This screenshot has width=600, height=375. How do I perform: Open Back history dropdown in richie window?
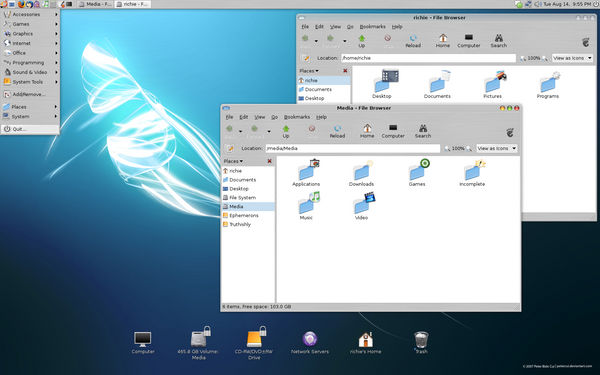[x=316, y=41]
